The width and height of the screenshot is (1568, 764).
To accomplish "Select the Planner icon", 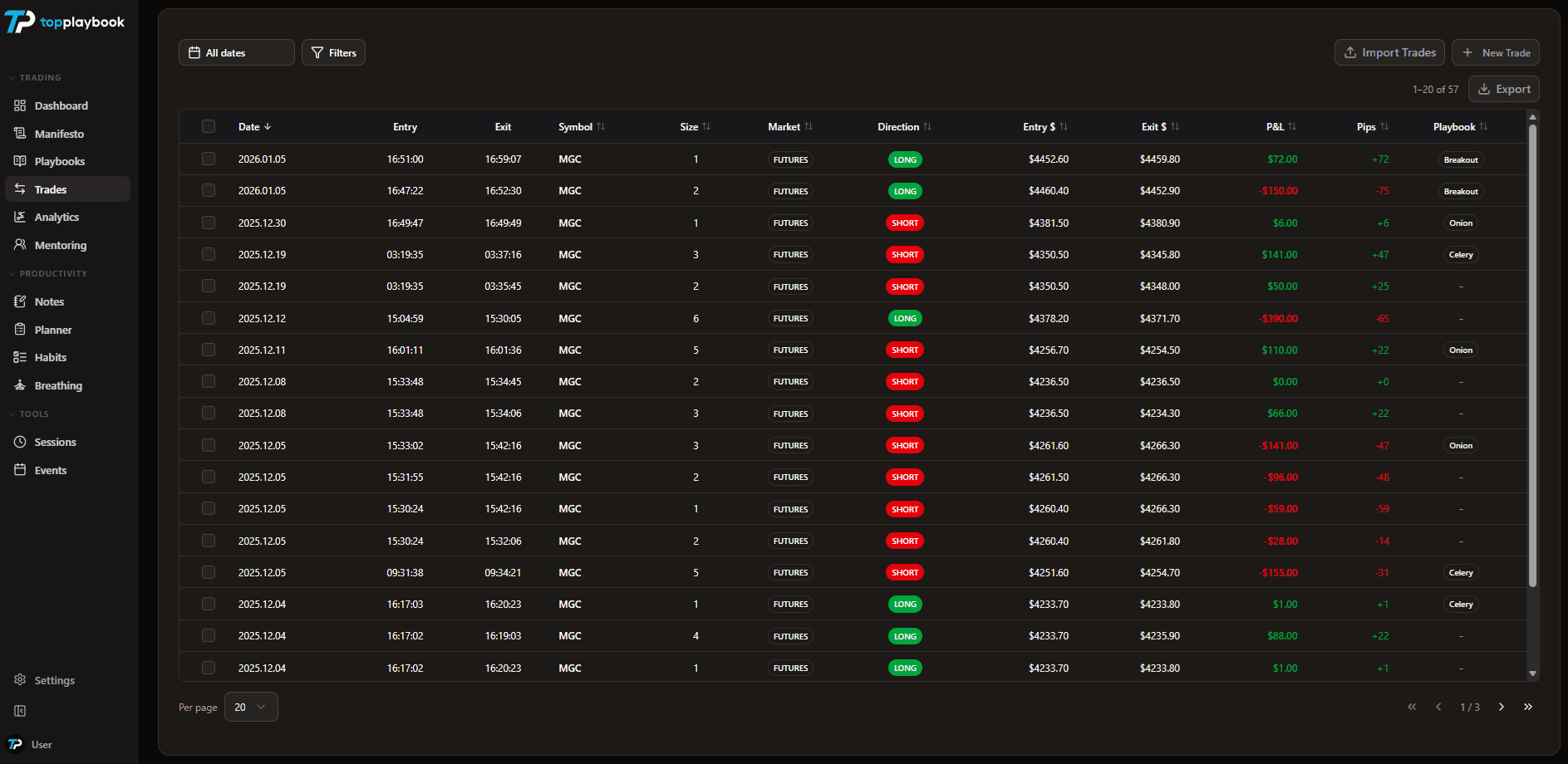I will [x=20, y=330].
